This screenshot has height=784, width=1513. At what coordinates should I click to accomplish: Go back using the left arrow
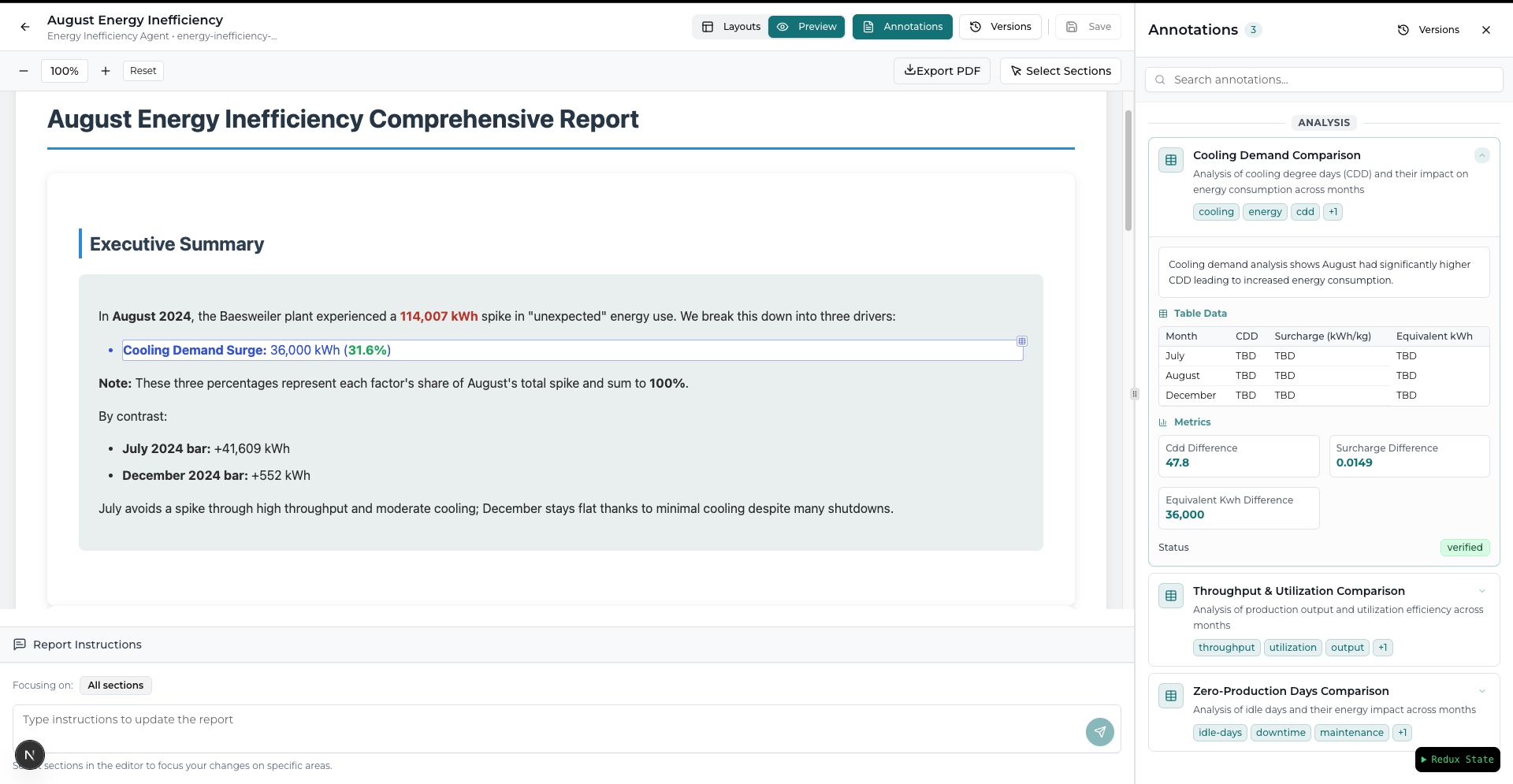coord(25,27)
